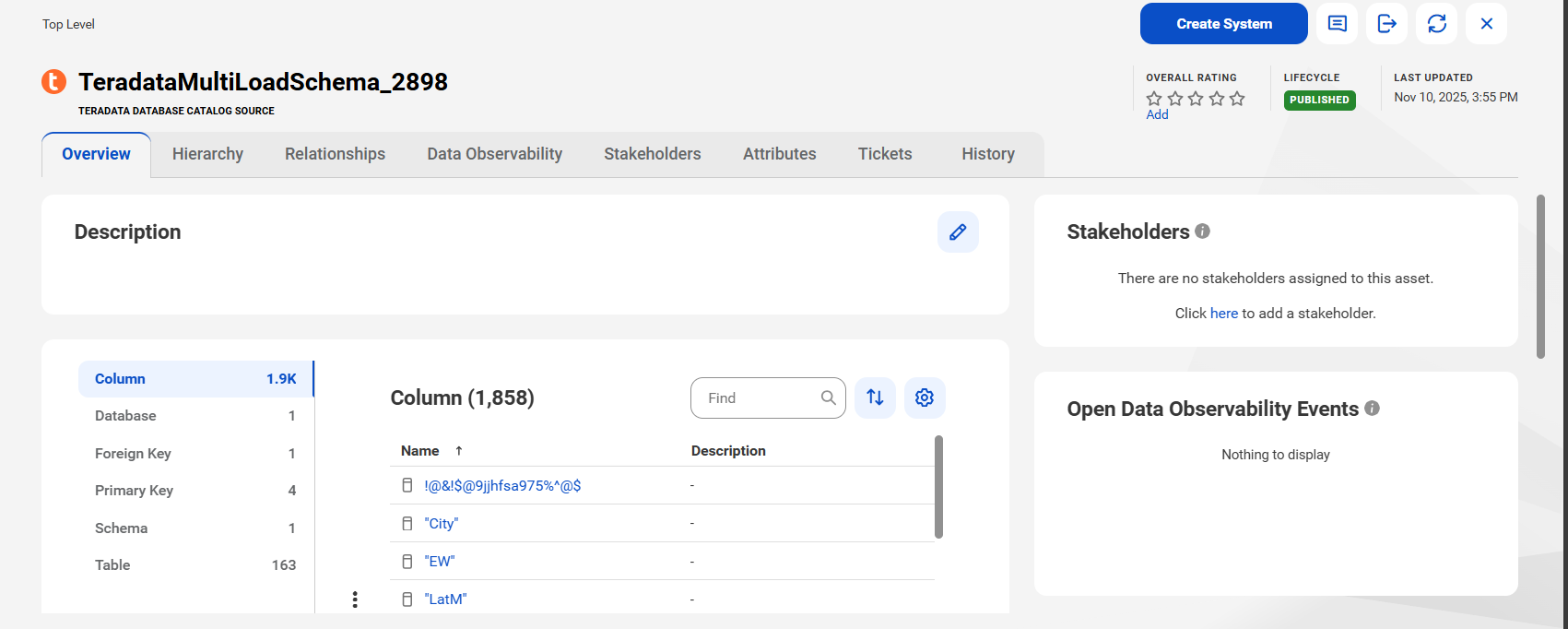The image size is (1568, 629).
Task: Click the first rating star
Action: (x=1154, y=99)
